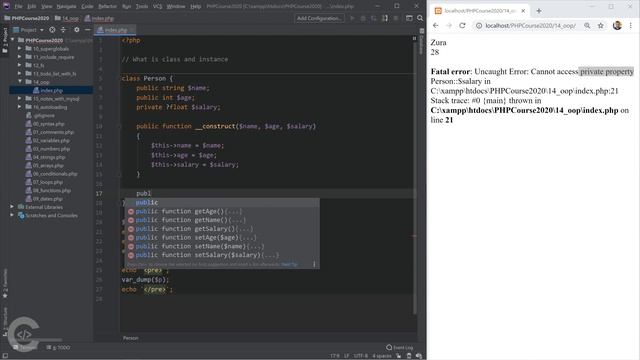The width and height of the screenshot is (640, 360).
Task: Close the localhost Chrome tab
Action: click(523, 11)
